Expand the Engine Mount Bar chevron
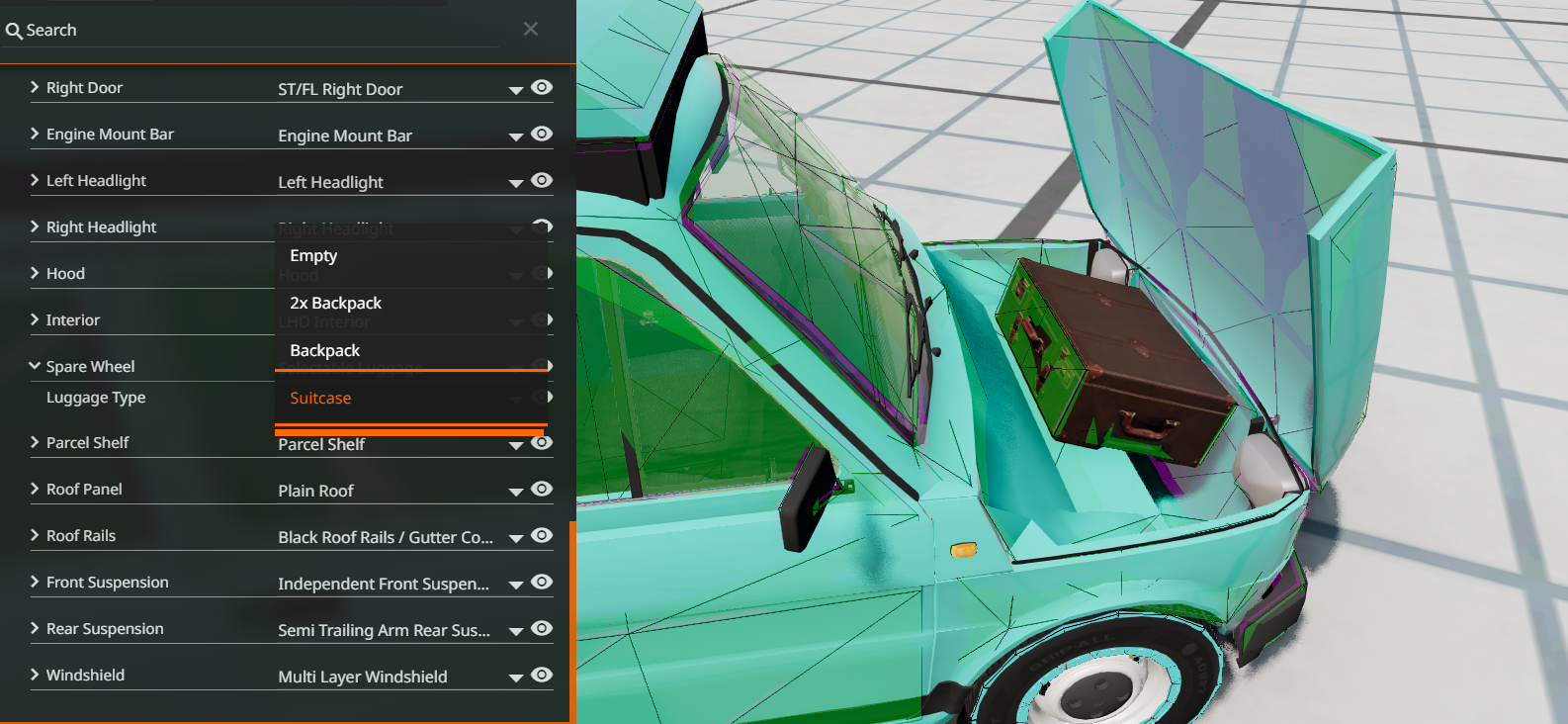The image size is (1568, 724). pos(35,134)
